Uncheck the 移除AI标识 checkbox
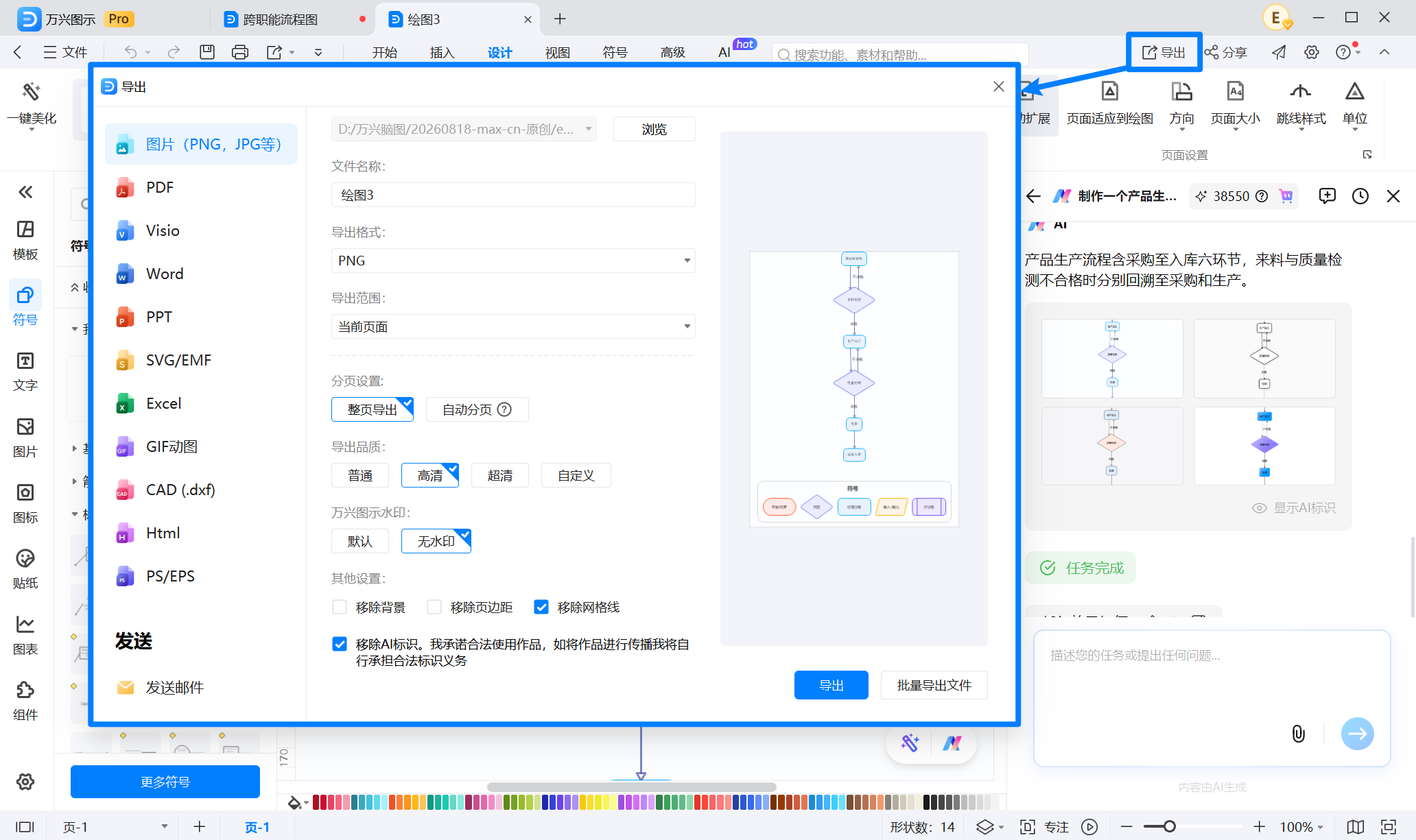This screenshot has width=1416, height=840. pyautogui.click(x=339, y=644)
